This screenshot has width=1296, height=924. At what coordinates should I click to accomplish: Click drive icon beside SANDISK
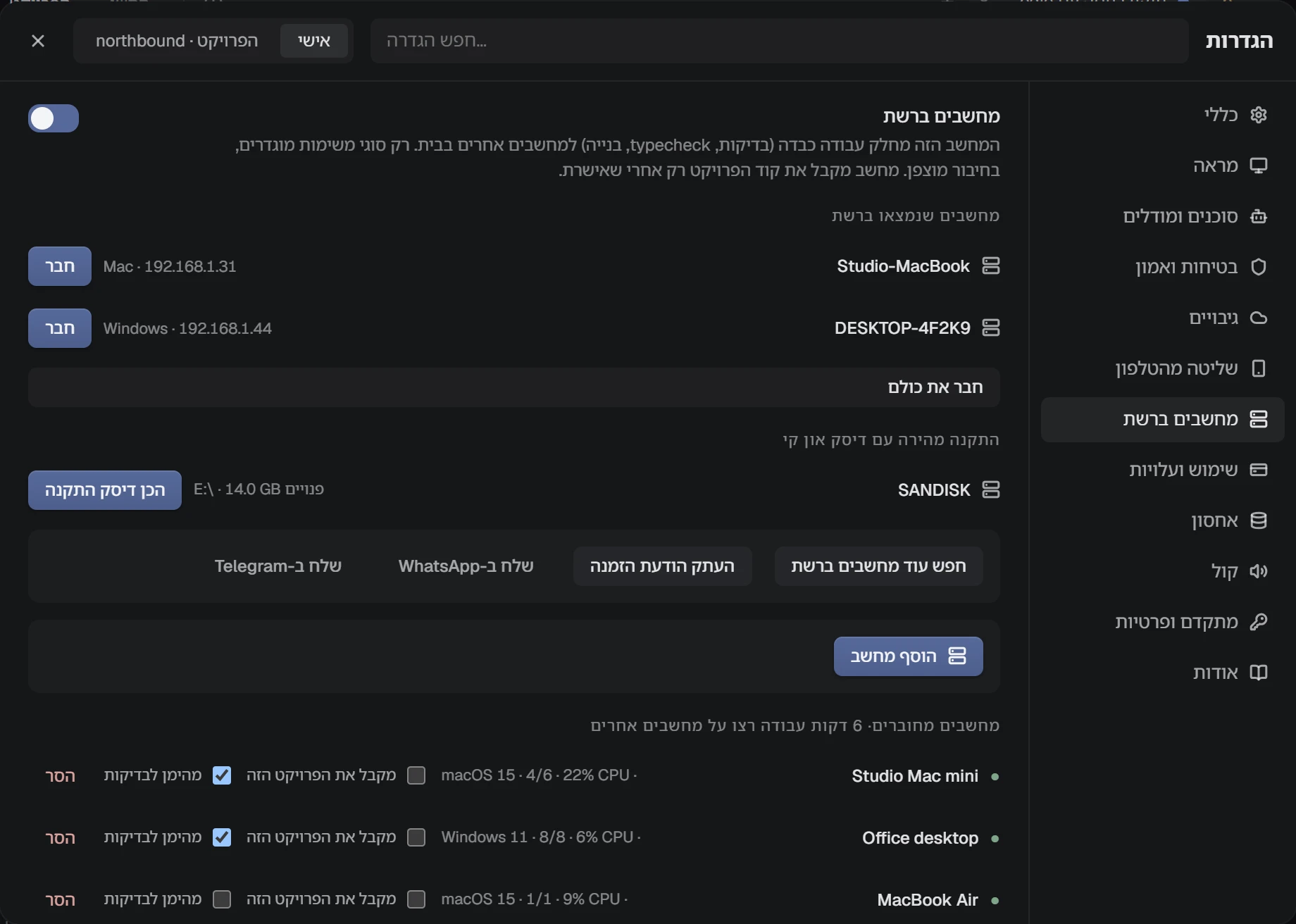pos(991,489)
